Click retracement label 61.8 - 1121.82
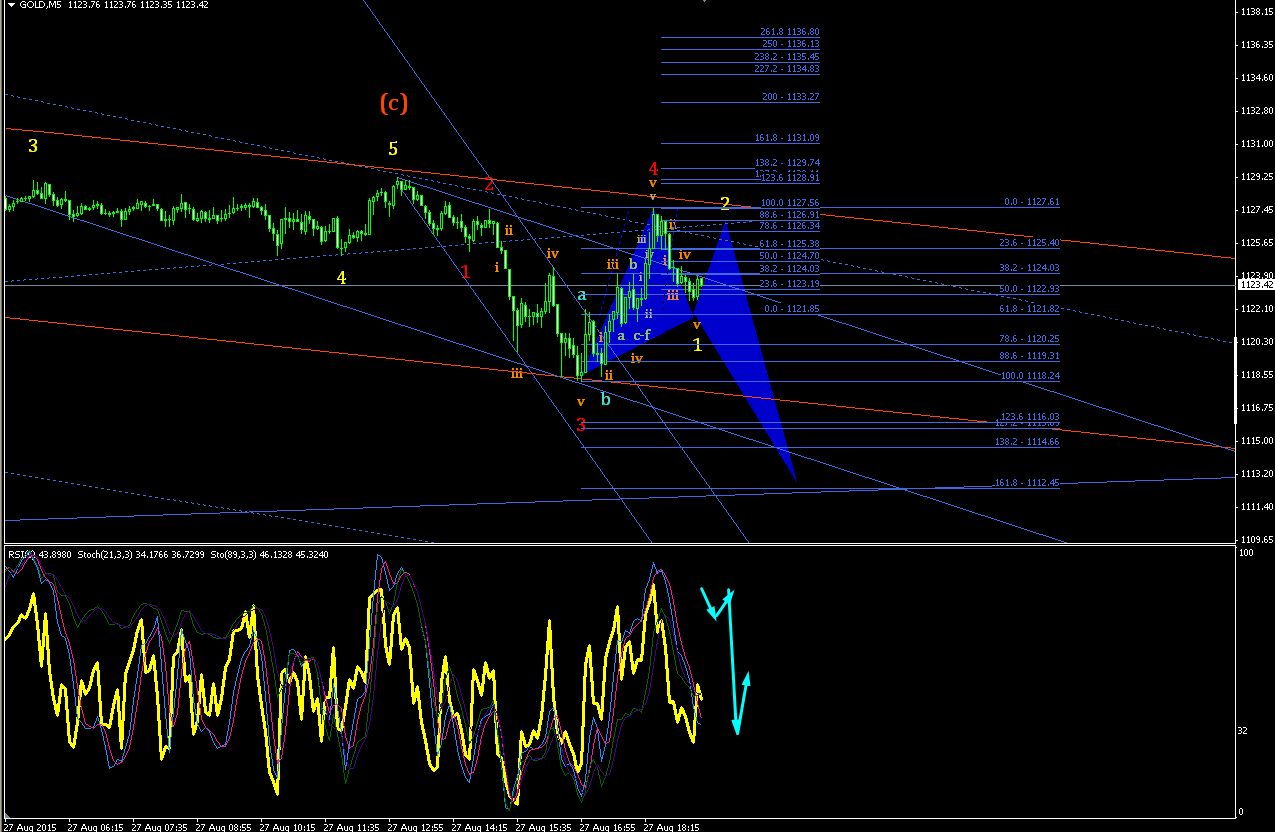This screenshot has width=1275, height=832. (x=1029, y=309)
